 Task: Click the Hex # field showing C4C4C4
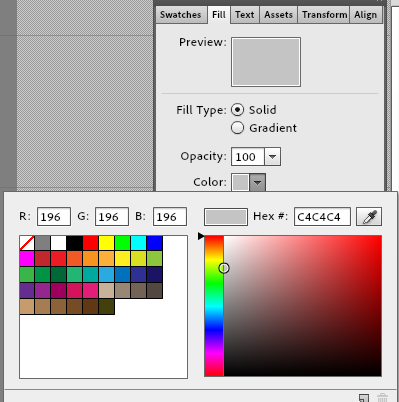[x=322, y=217]
